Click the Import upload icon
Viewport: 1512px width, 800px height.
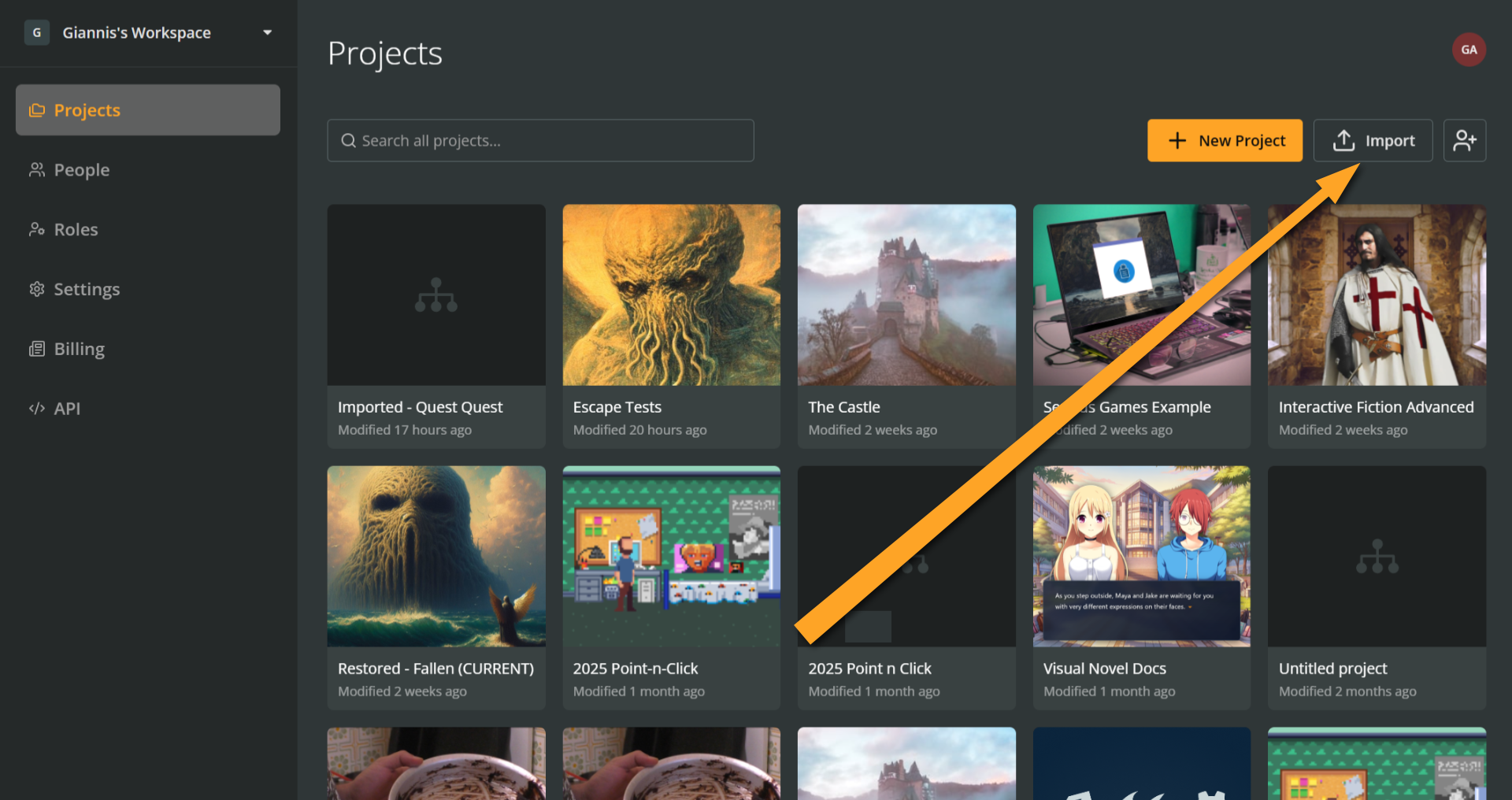coord(1343,140)
